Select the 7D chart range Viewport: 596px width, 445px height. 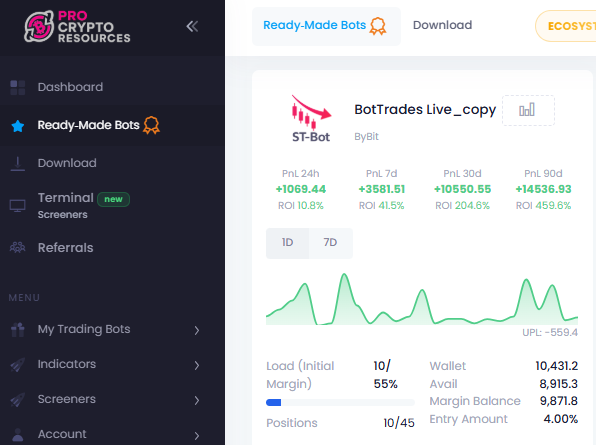(330, 243)
